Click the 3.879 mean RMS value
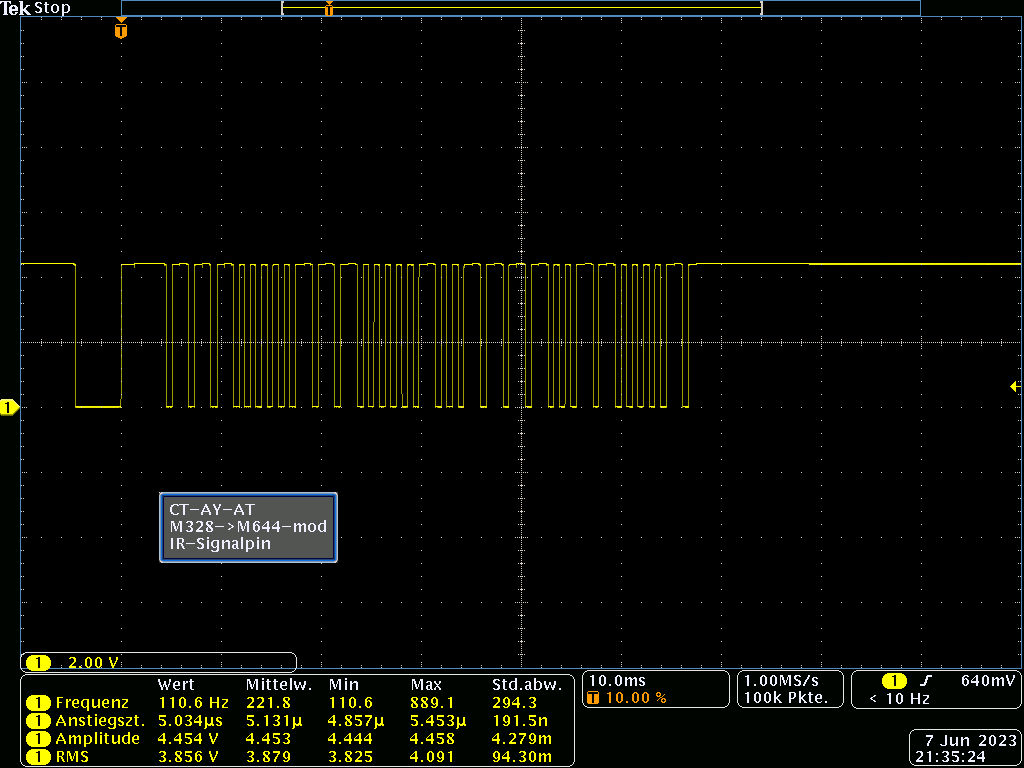 269,757
